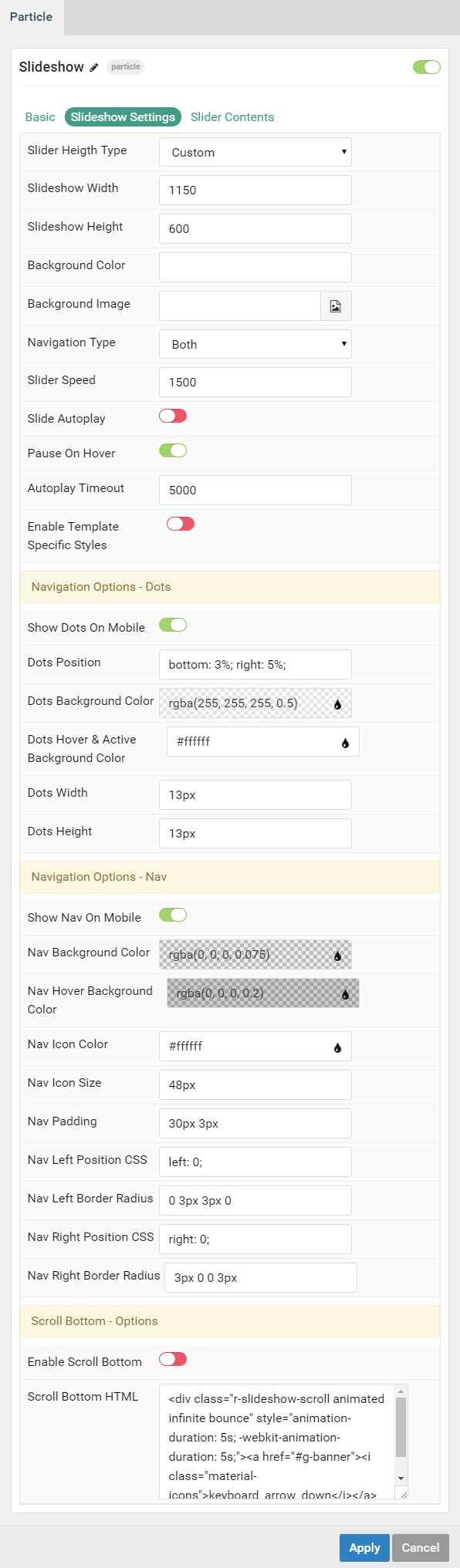Switch to the Basic tab
This screenshot has height=1568, width=460.
(40, 117)
